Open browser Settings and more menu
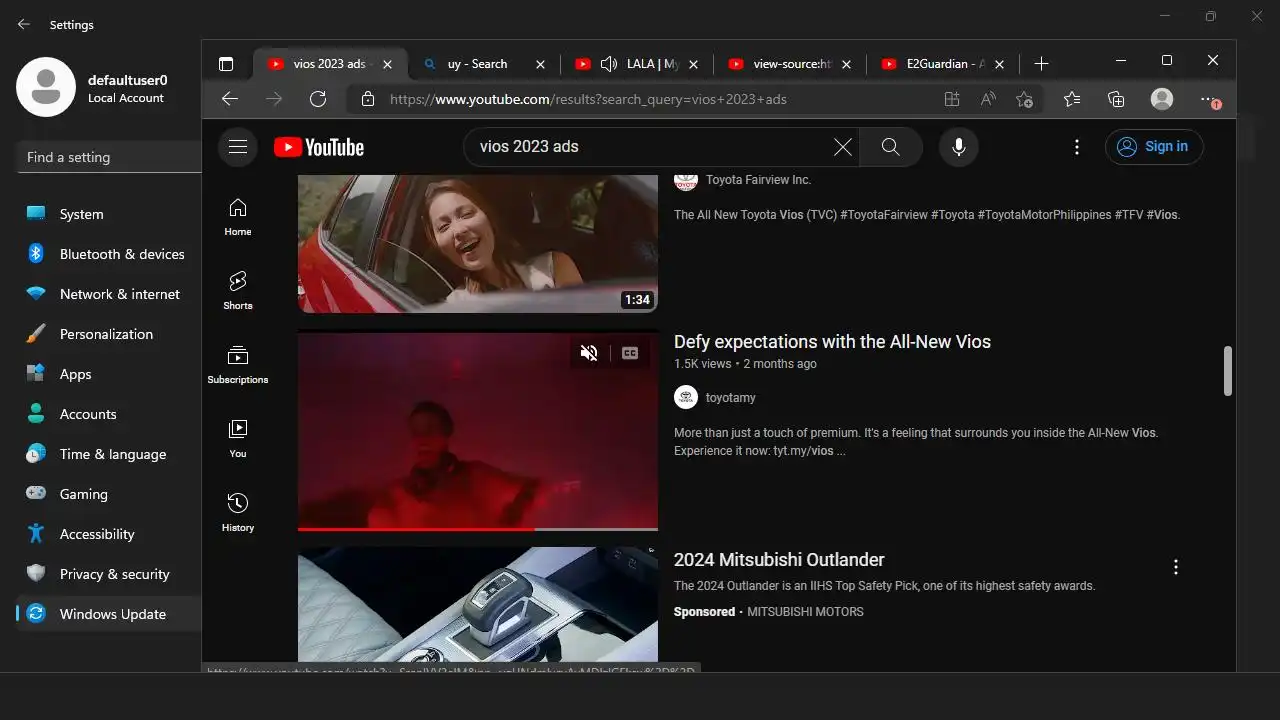Image resolution: width=1280 pixels, height=720 pixels. point(1210,100)
